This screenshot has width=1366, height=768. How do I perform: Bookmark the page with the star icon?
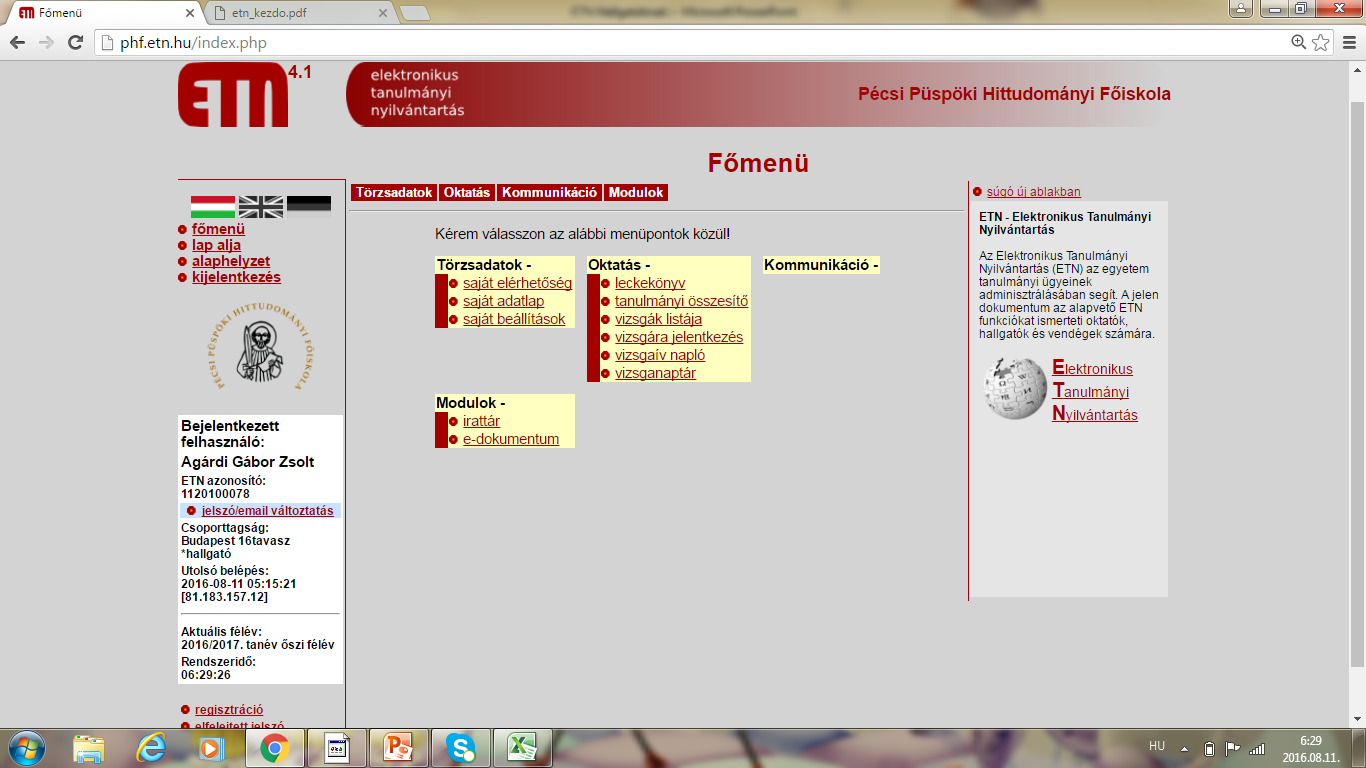1320,43
